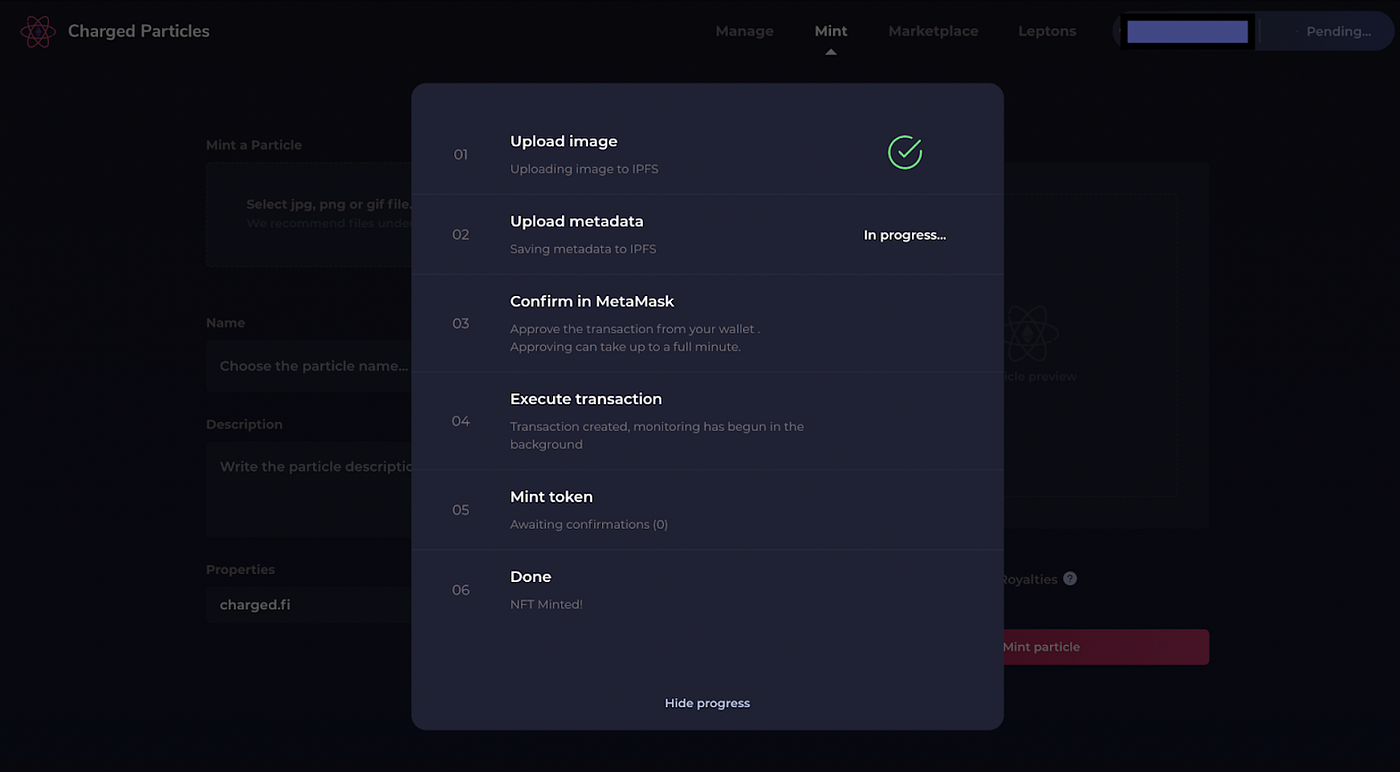Image resolution: width=1400 pixels, height=772 pixels.
Task: Open the Manage tab
Action: click(x=744, y=31)
